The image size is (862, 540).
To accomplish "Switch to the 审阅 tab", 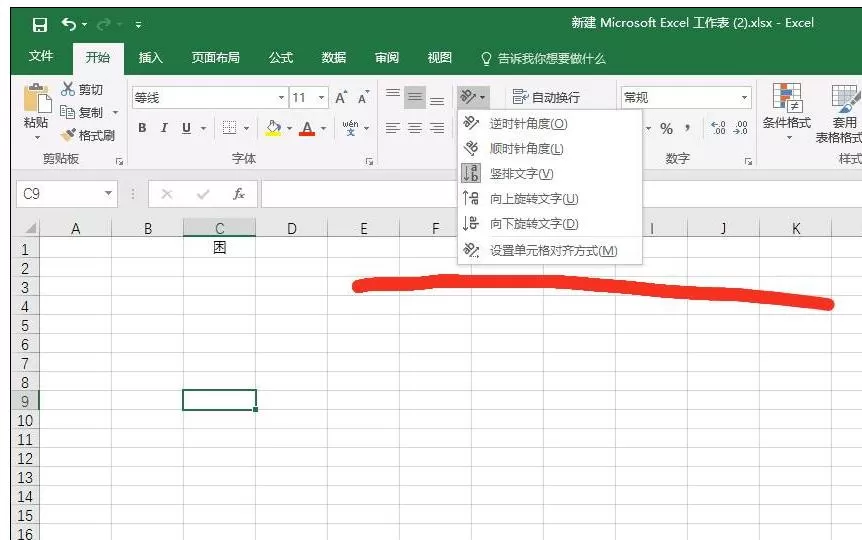I will click(386, 57).
